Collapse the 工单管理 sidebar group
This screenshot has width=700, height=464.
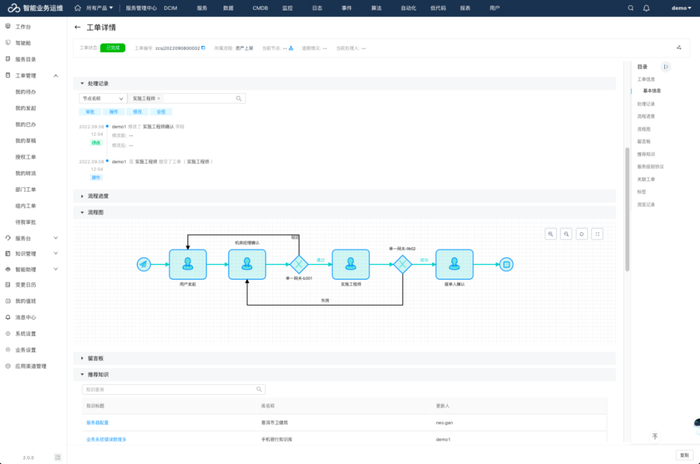pos(55,75)
